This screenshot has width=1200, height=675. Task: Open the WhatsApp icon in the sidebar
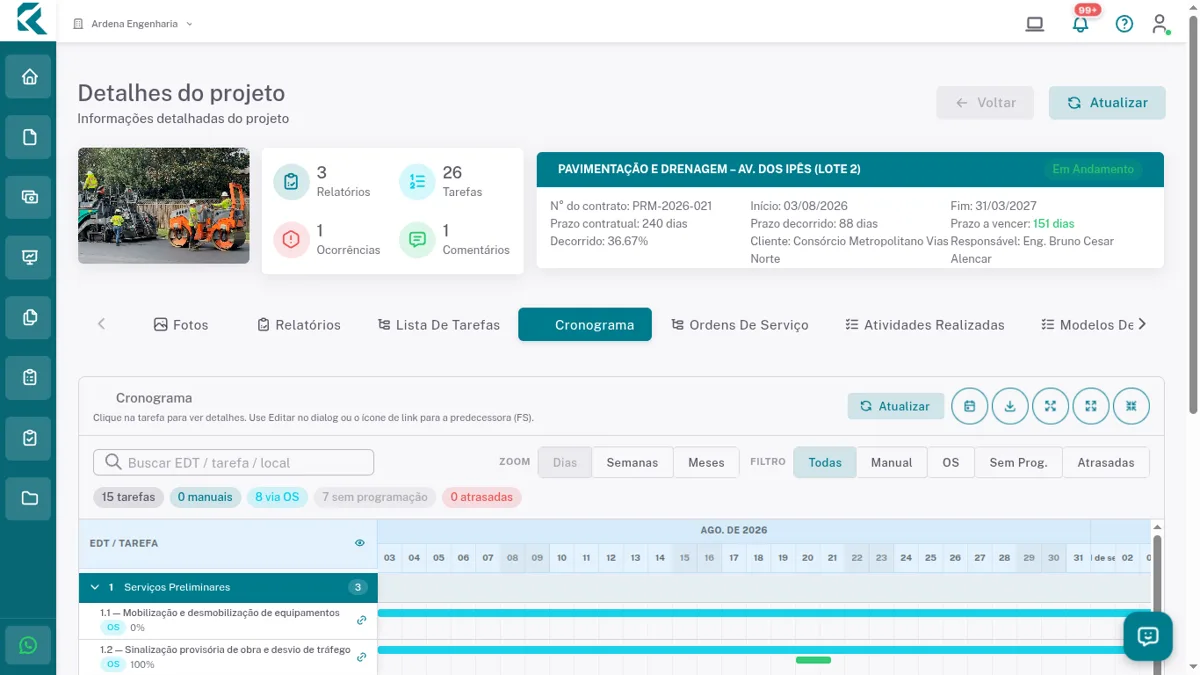[28, 646]
